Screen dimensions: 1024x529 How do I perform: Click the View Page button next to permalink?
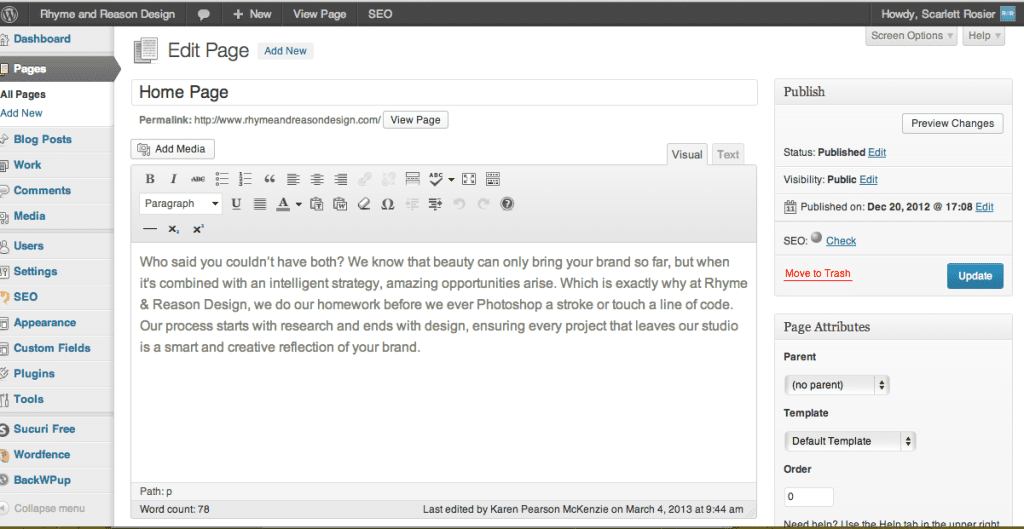[x=415, y=120]
